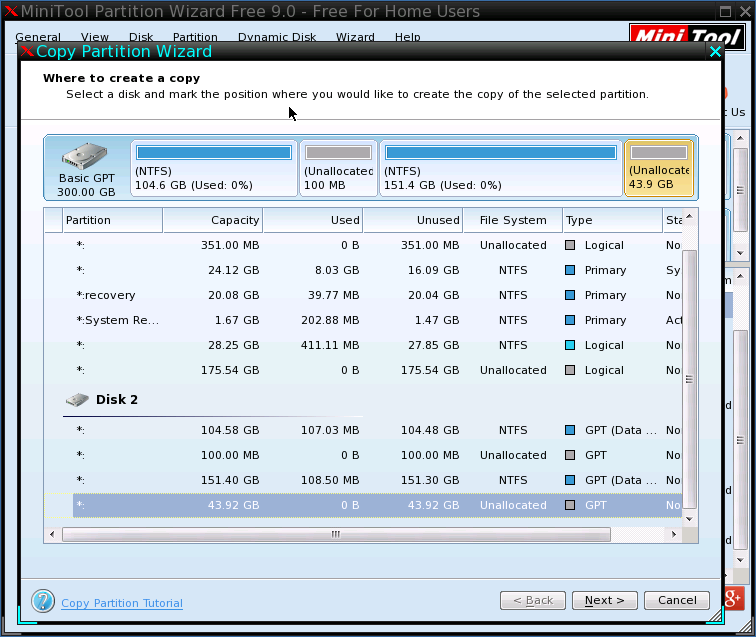Sort by the Used column header

click(x=313, y=220)
